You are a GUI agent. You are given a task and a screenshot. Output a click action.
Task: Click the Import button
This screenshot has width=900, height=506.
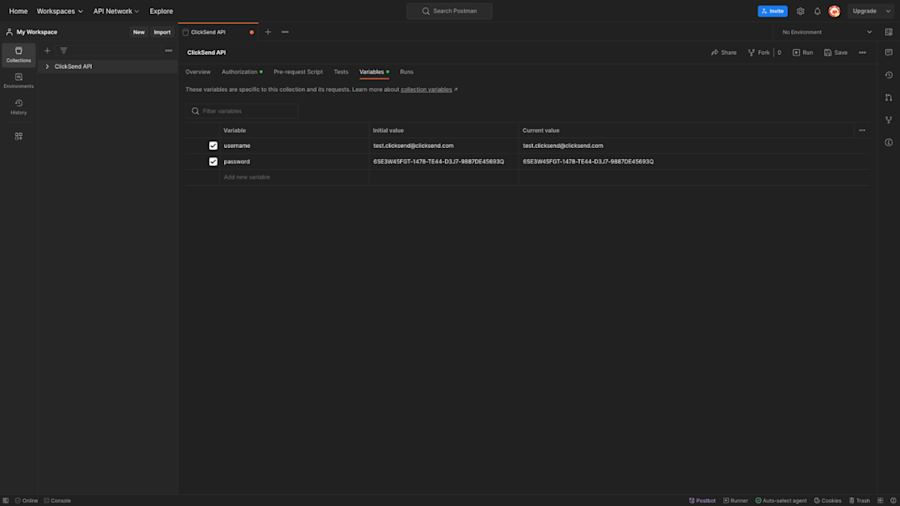[x=162, y=32]
